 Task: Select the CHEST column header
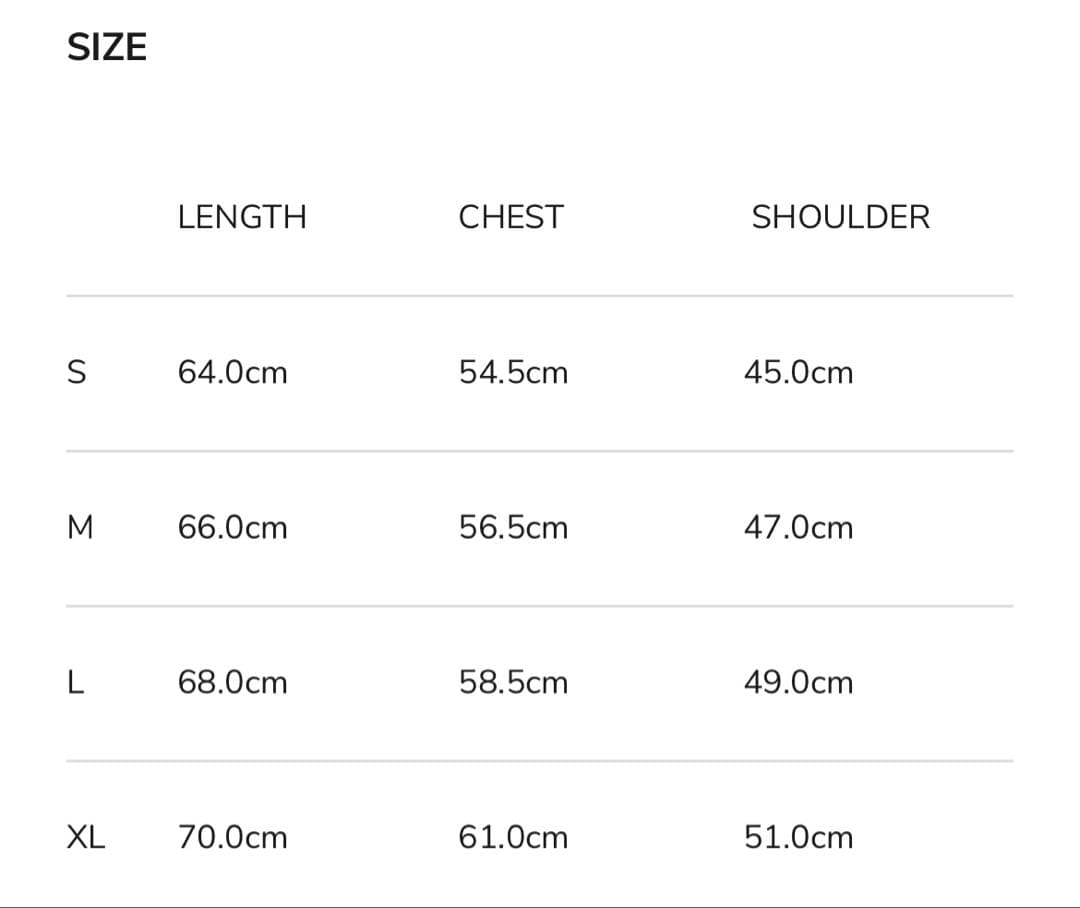click(511, 217)
